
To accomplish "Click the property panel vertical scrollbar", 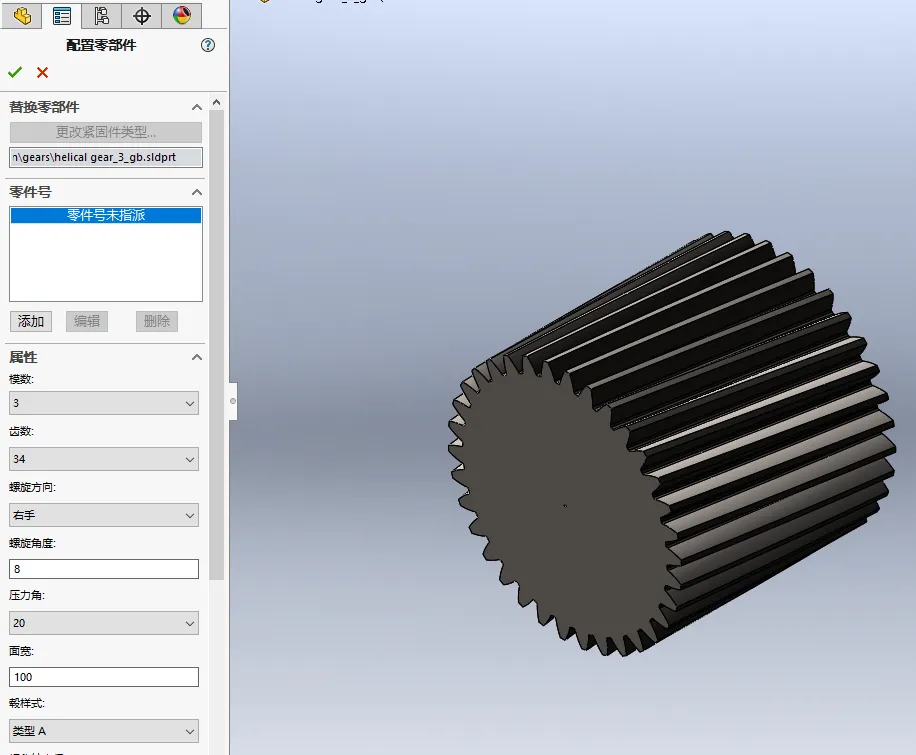I will point(217,345).
